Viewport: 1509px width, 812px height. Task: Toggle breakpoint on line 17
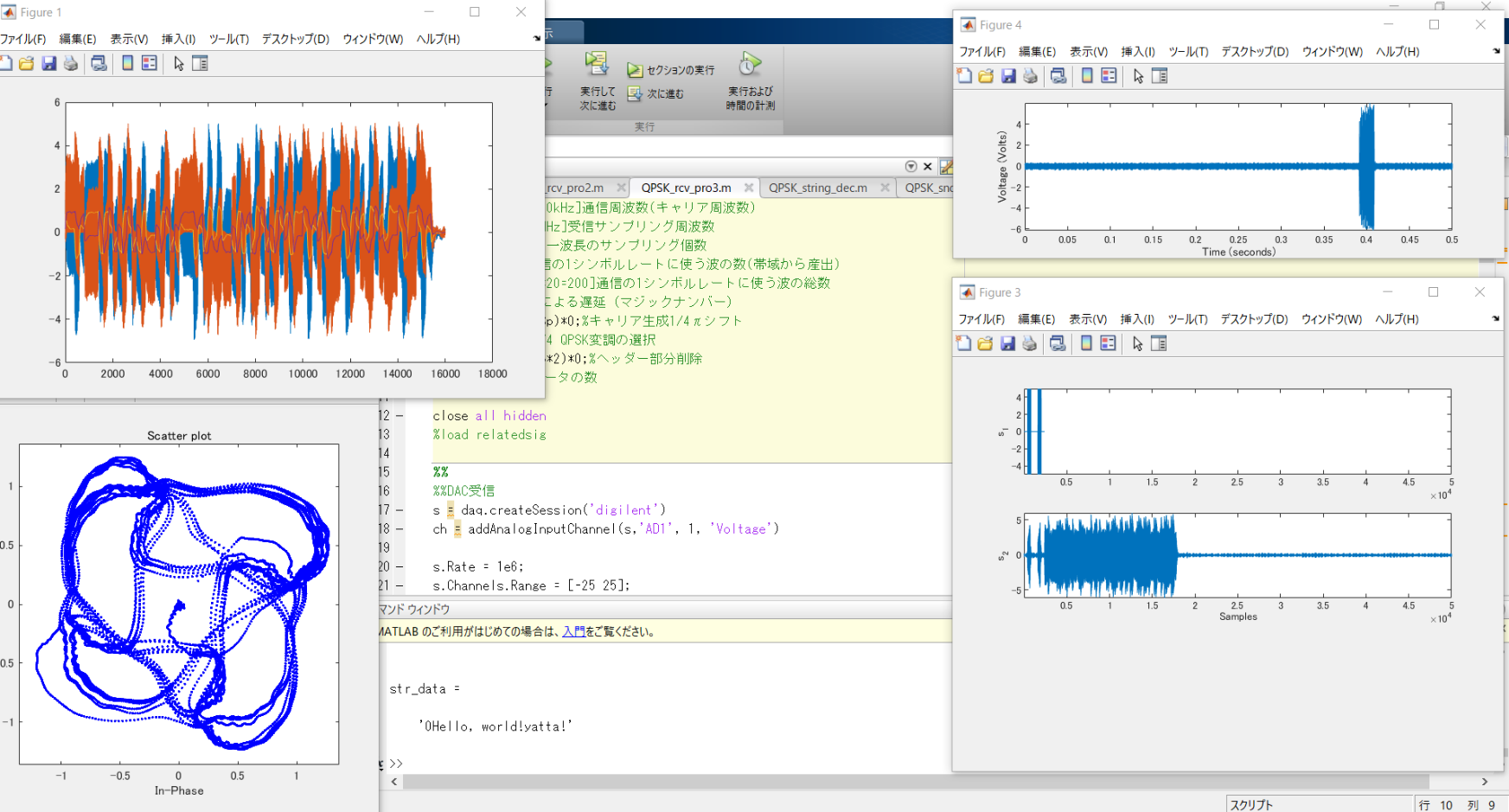[x=400, y=510]
